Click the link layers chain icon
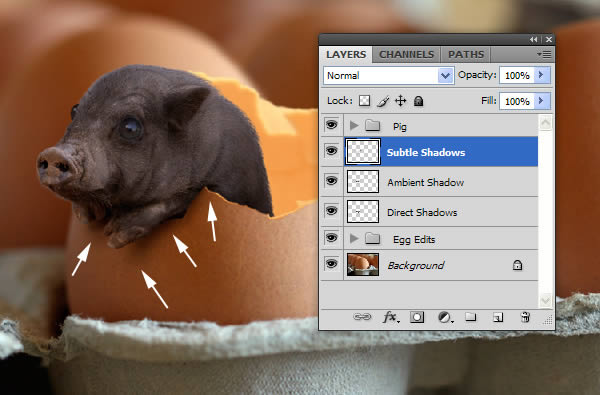The image size is (600, 395). tap(362, 317)
